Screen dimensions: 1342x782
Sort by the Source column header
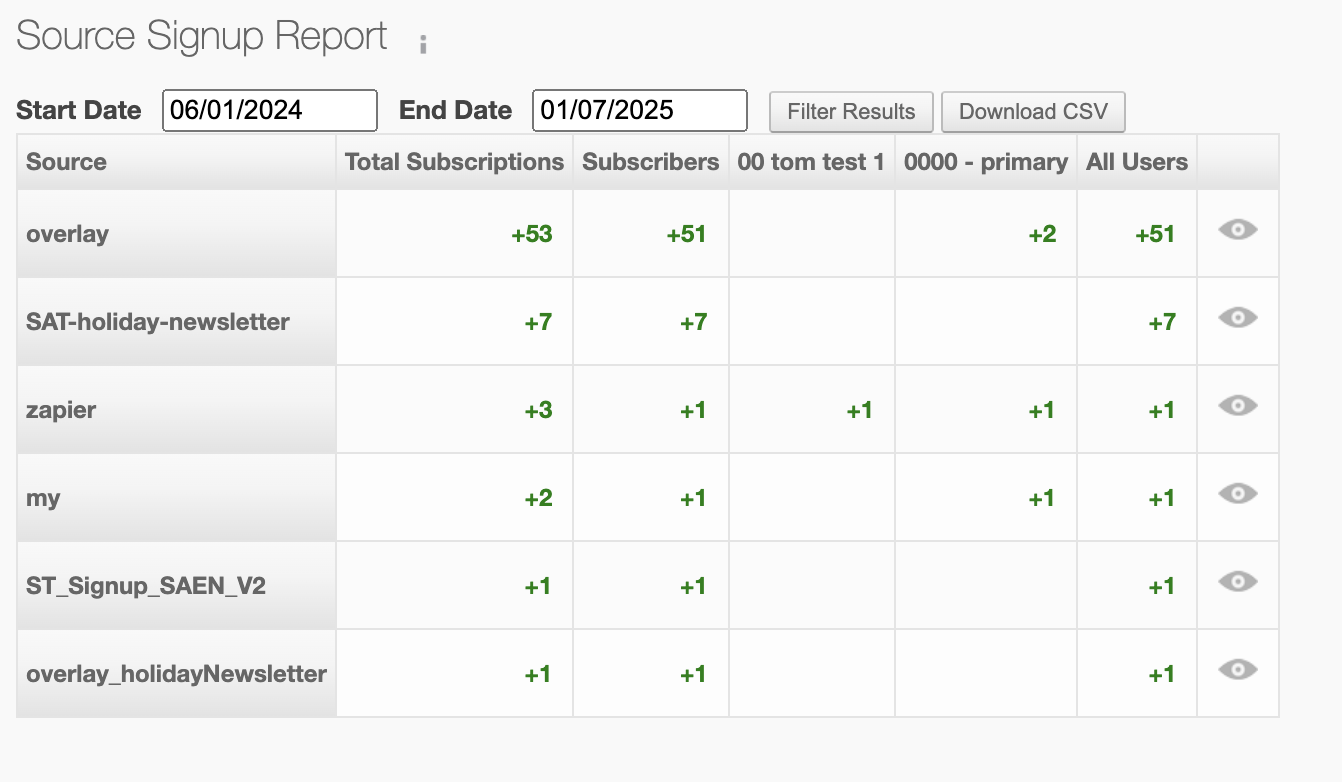click(x=66, y=162)
